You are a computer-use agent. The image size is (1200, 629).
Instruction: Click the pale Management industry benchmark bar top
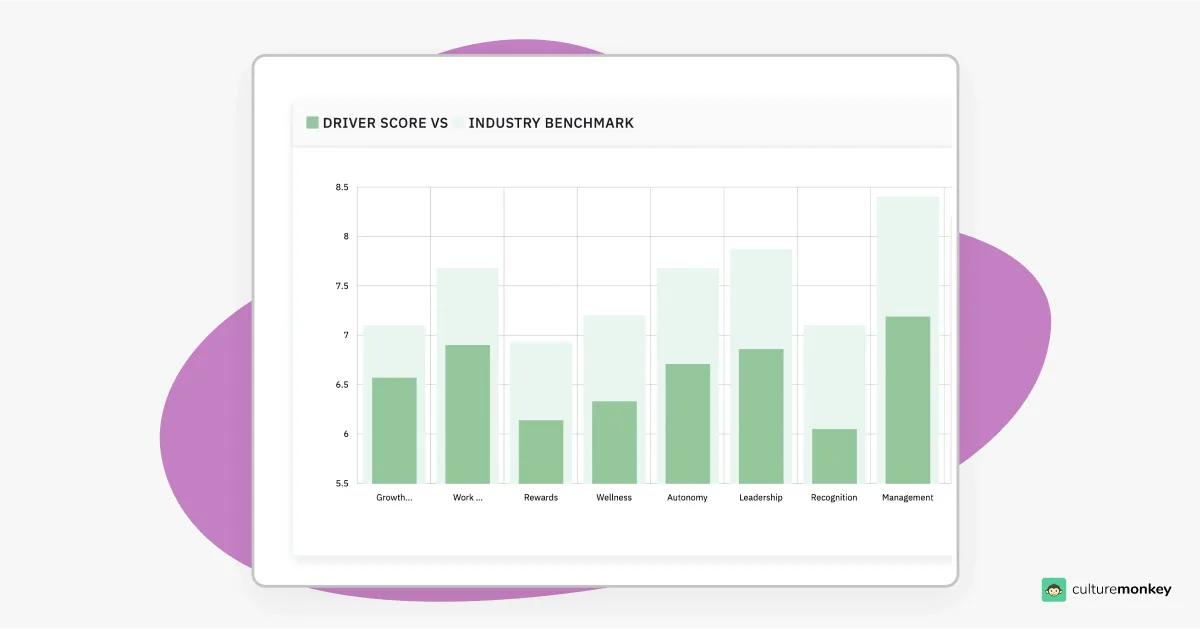(907, 256)
